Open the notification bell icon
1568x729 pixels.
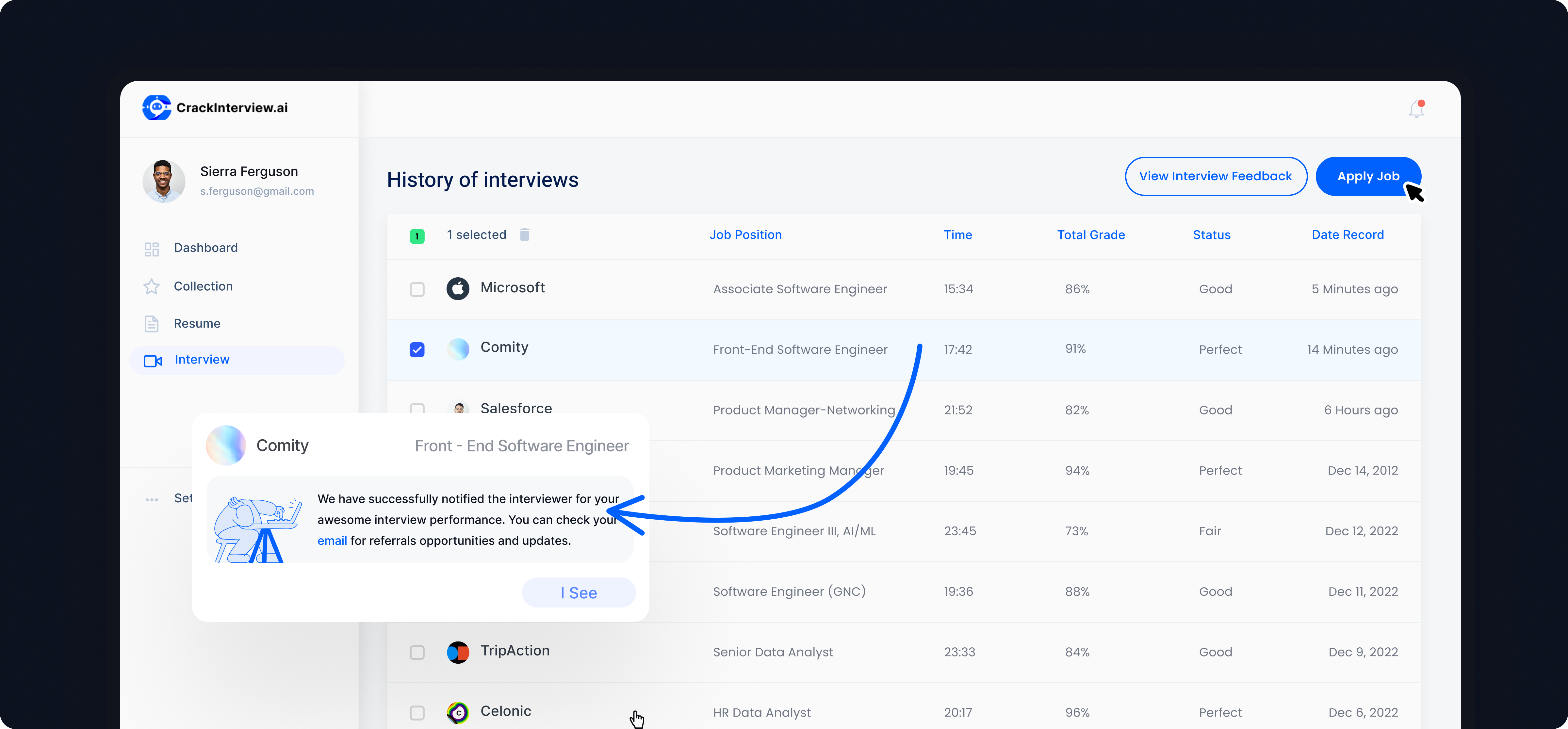[x=1416, y=109]
